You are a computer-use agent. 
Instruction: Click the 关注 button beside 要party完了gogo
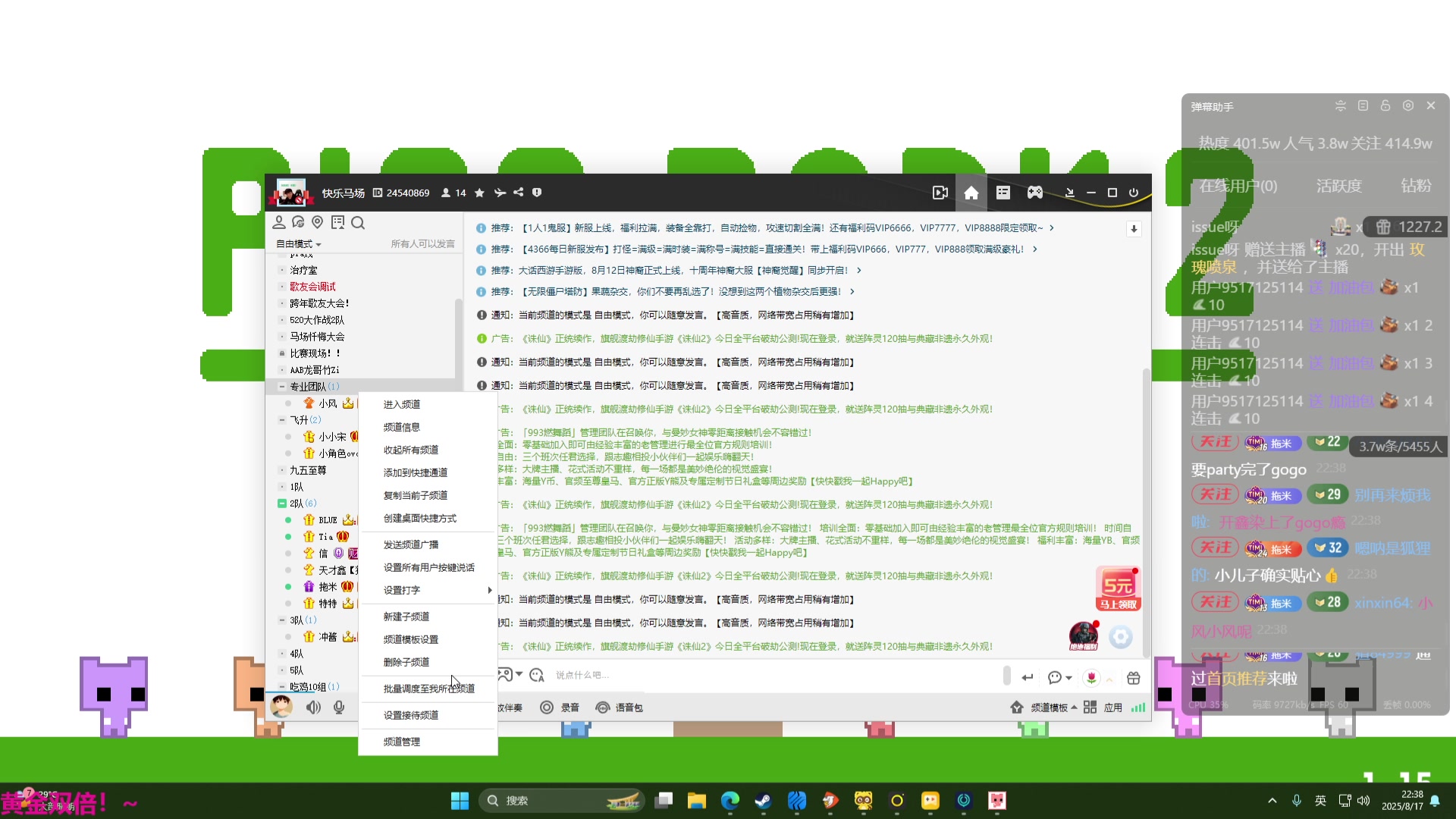pos(1216,441)
